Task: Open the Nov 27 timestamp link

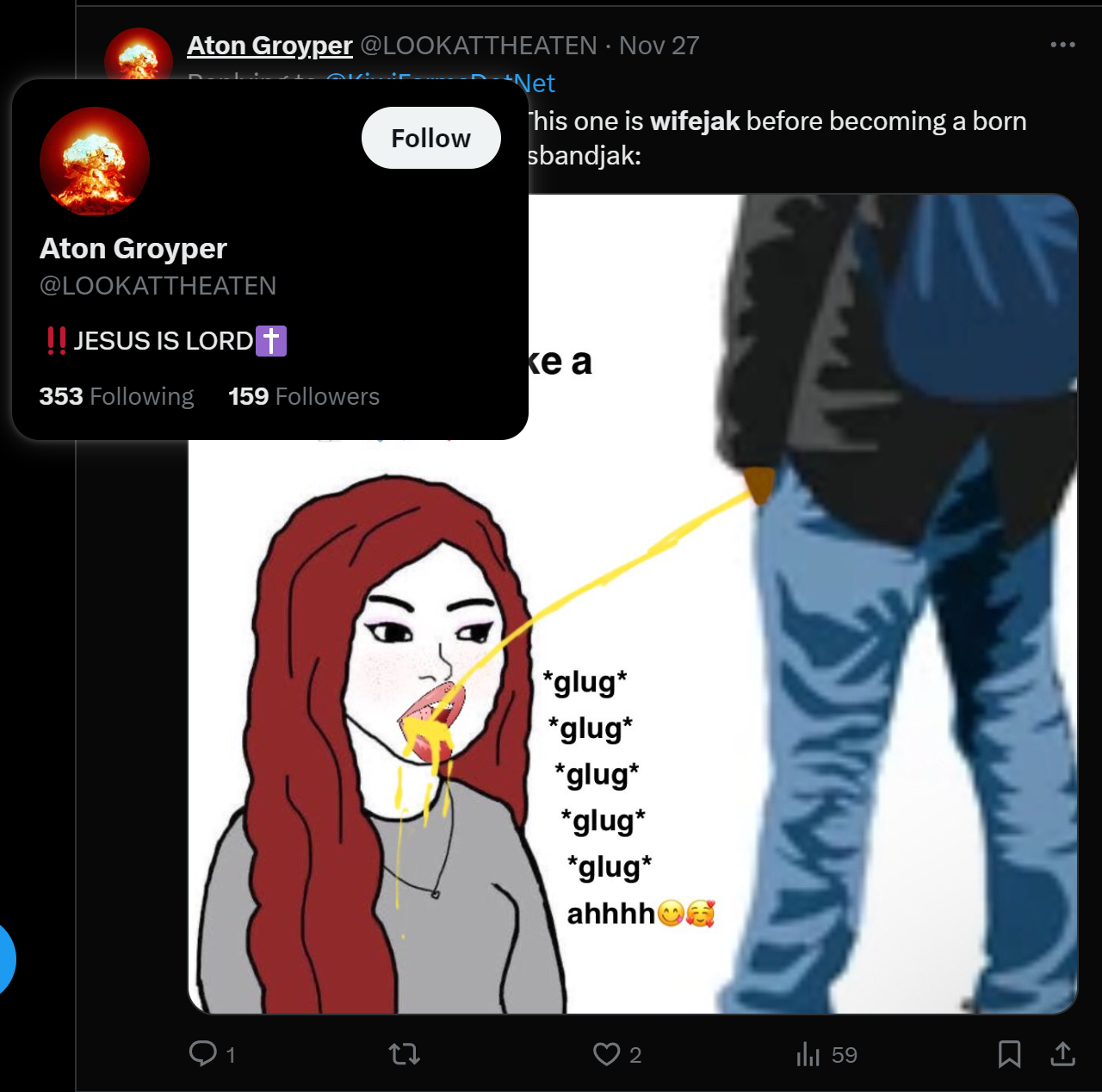Action: pyautogui.click(x=659, y=45)
